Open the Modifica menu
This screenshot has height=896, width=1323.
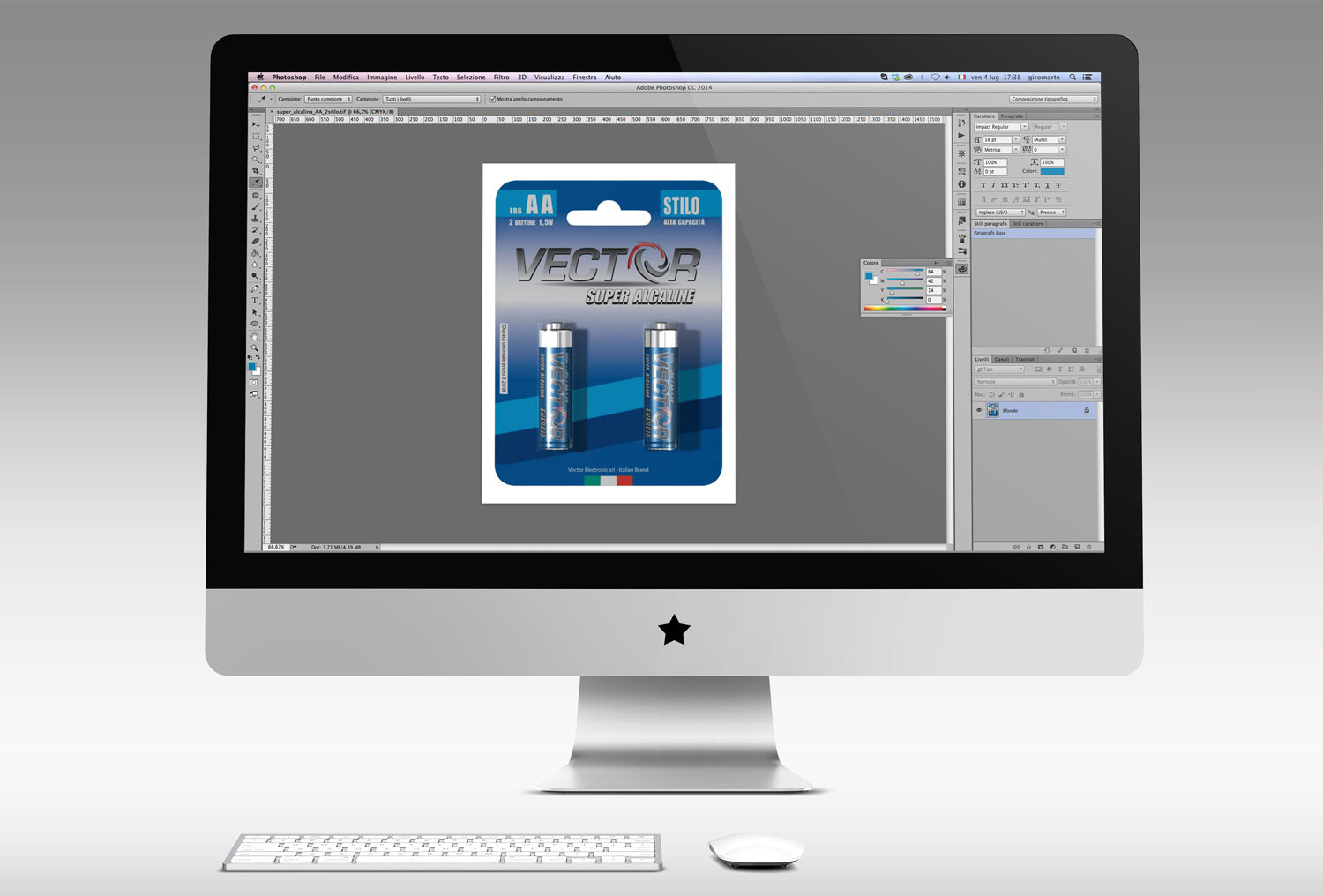click(x=346, y=78)
